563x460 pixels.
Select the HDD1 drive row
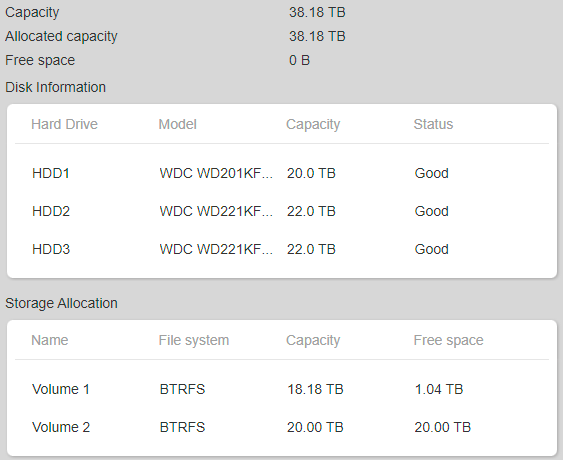click(x=282, y=173)
